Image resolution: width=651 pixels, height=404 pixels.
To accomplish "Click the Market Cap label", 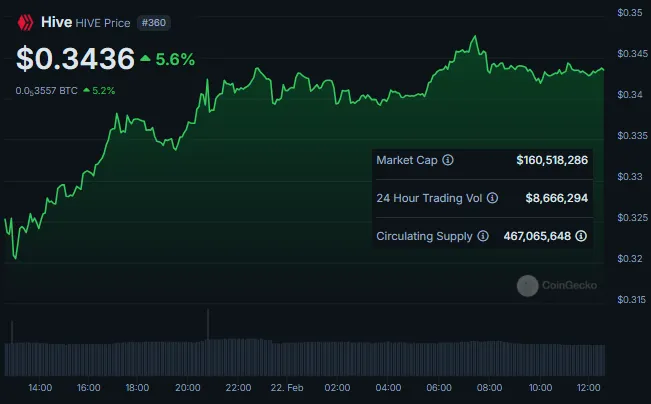I will (407, 160).
